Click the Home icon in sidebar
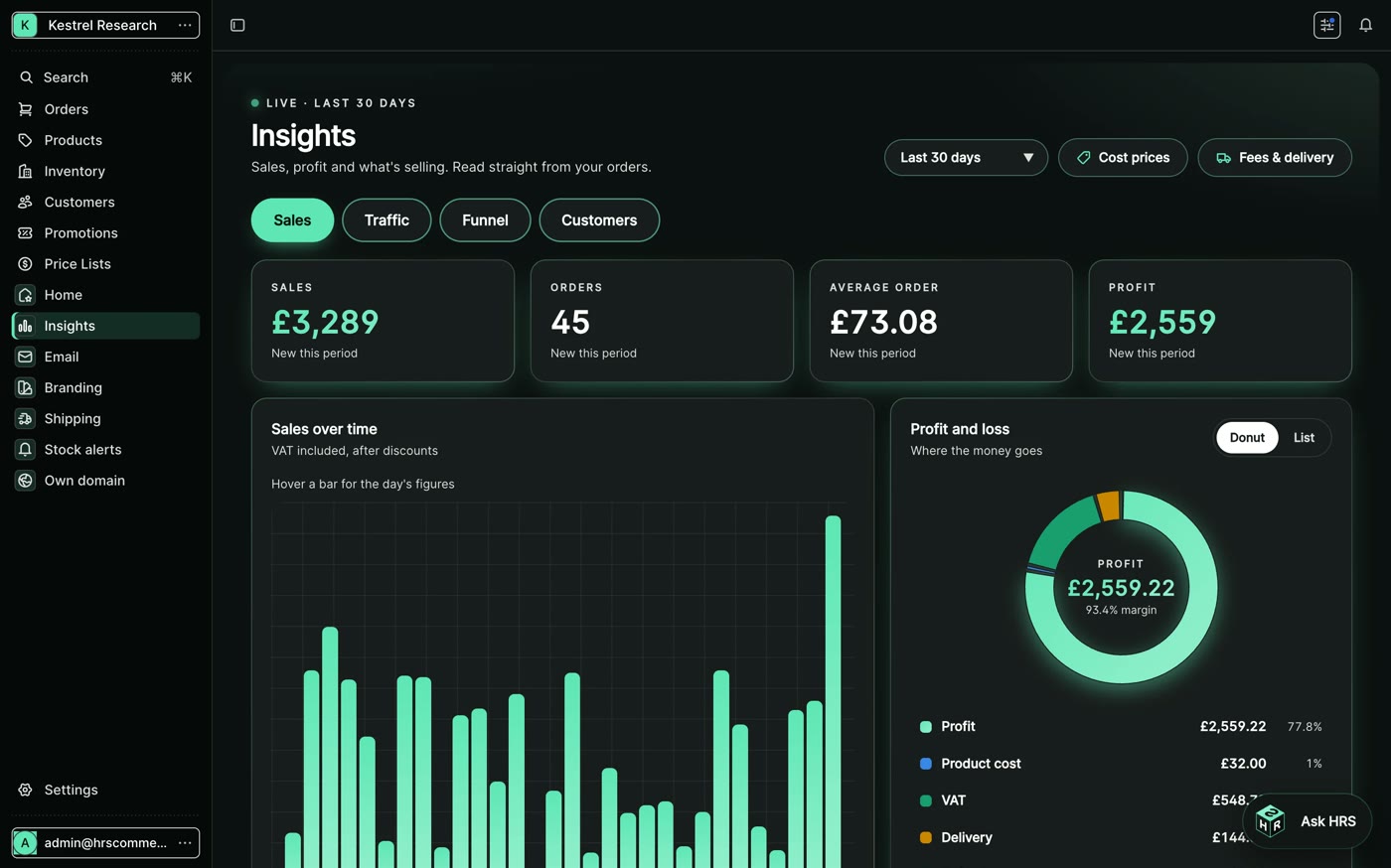Viewport: 1391px width, 868px height. [26, 295]
